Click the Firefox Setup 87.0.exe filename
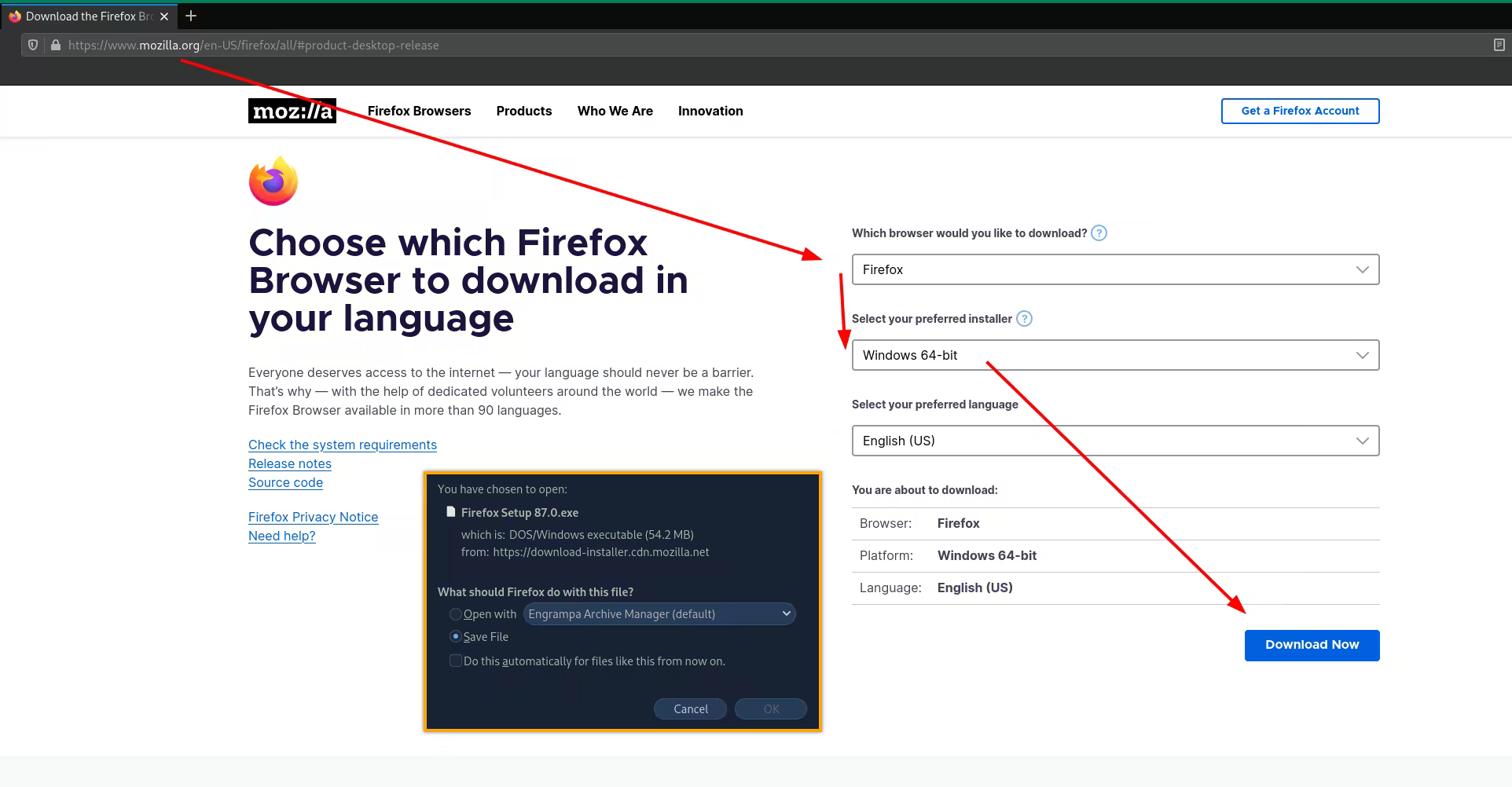The image size is (1512, 787). (x=519, y=512)
